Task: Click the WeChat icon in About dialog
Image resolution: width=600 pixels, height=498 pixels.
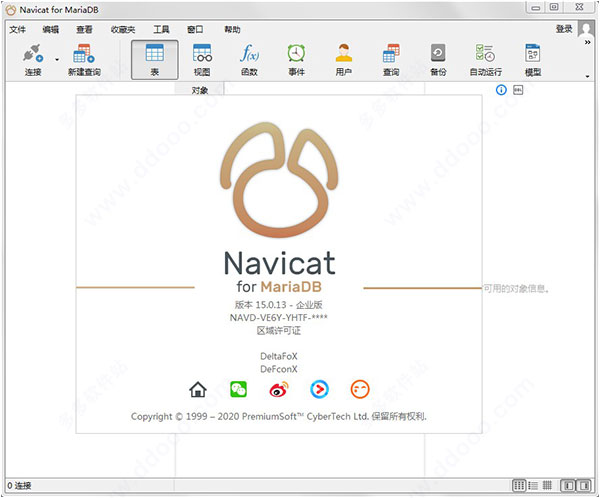Action: (x=238, y=390)
